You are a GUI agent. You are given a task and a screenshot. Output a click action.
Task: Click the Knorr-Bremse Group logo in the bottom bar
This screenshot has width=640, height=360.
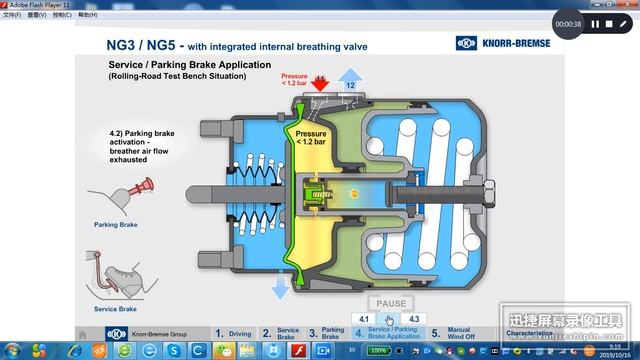[x=116, y=334]
